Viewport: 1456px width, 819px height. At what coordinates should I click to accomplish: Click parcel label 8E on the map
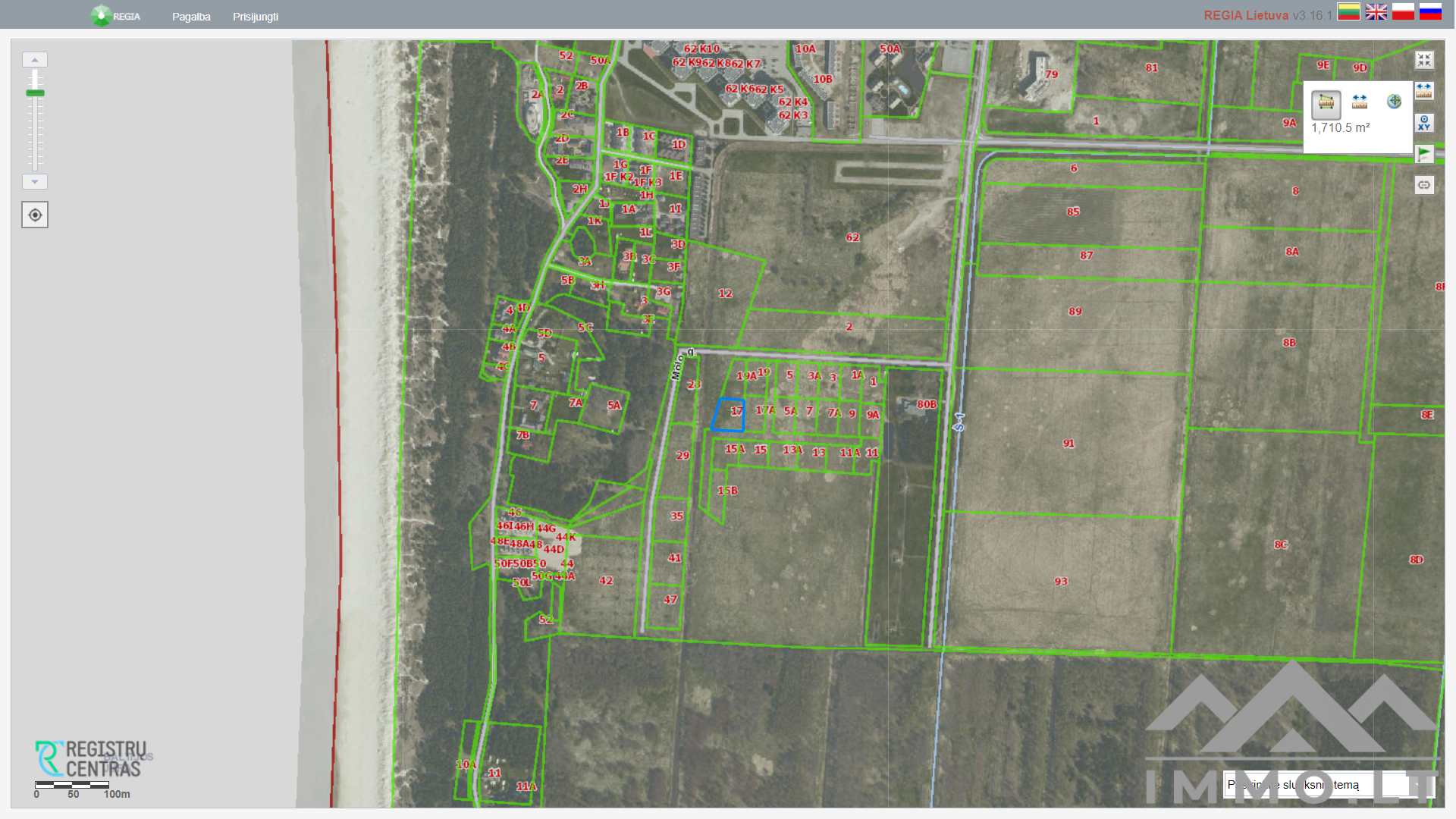(x=1427, y=415)
